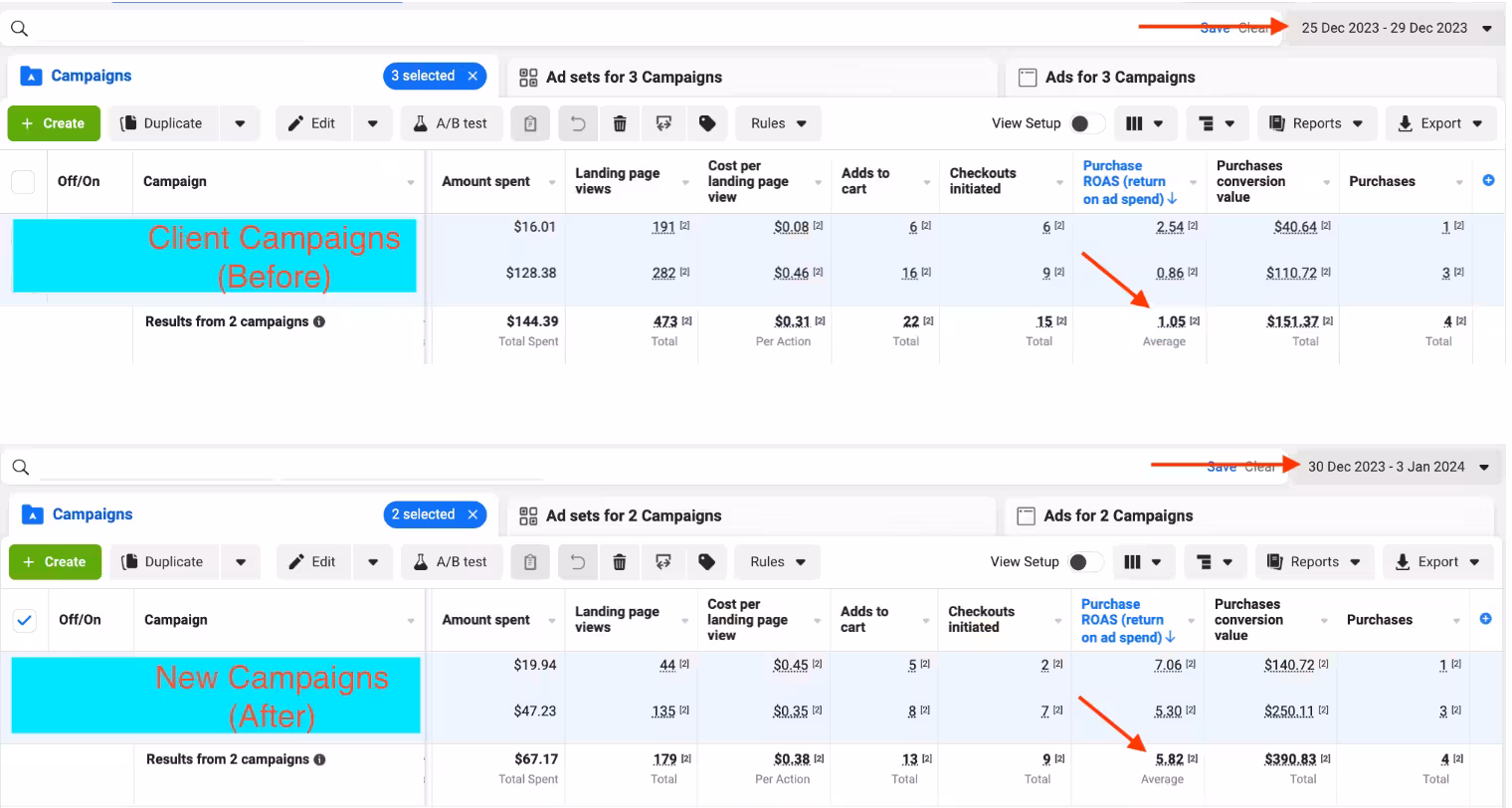Click the icon left of tag in lower toolbar
The width and height of the screenshot is (1512, 808).
click(x=663, y=562)
